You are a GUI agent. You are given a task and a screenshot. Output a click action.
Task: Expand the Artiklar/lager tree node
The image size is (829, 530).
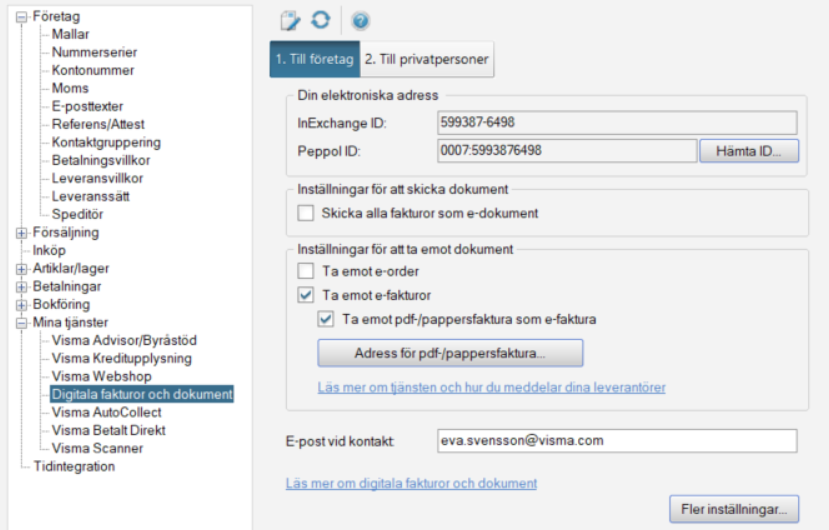(x=21, y=269)
